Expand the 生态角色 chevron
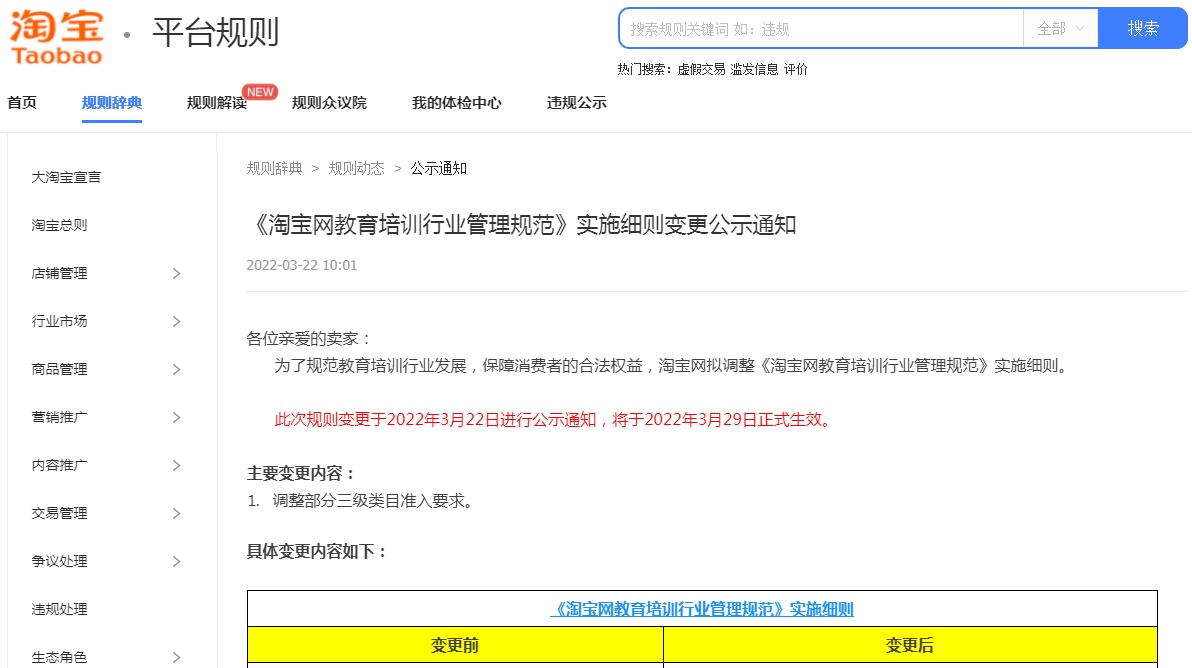Screen dimensions: 1192x668 tap(176, 657)
